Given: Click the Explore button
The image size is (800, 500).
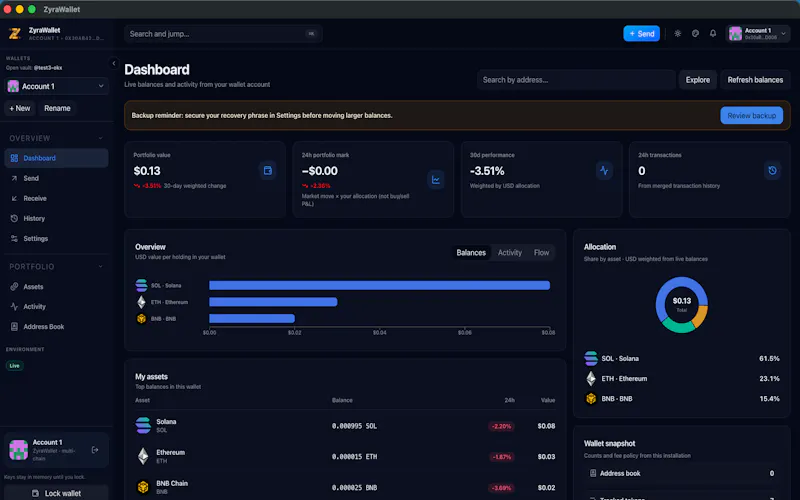Looking at the screenshot, I should [x=697, y=80].
